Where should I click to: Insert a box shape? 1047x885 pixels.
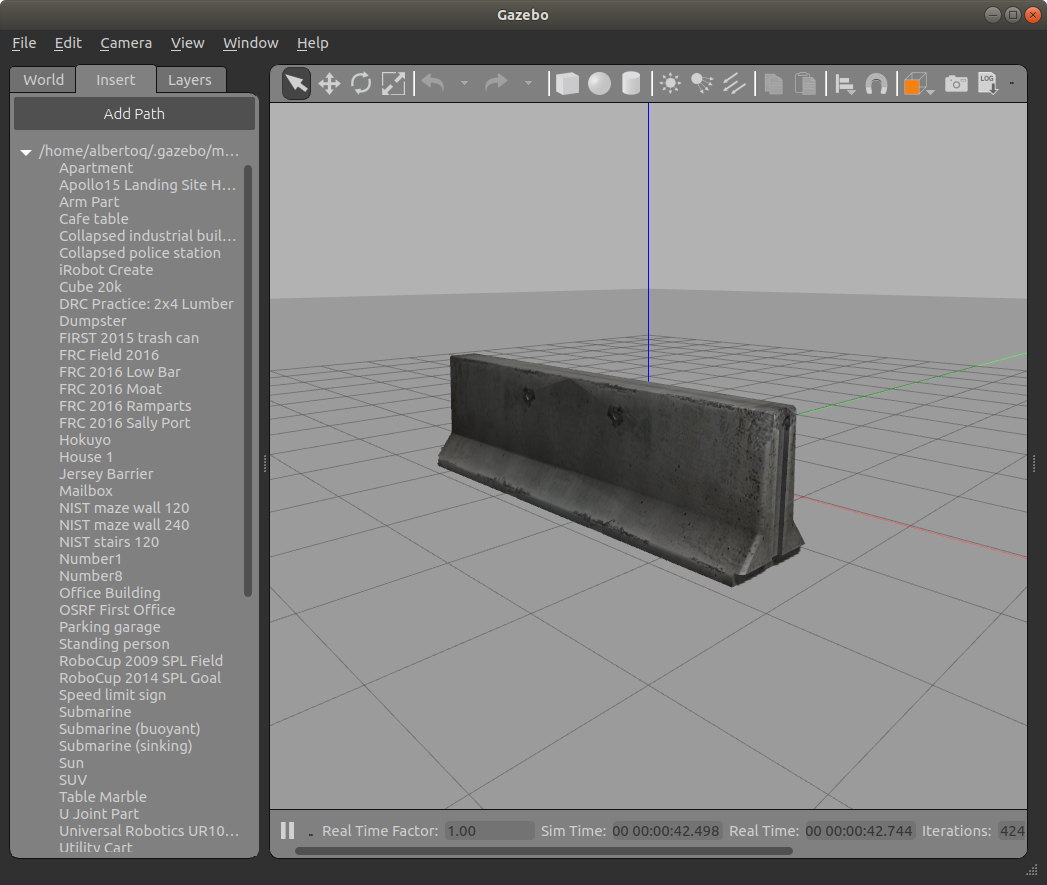pos(568,83)
